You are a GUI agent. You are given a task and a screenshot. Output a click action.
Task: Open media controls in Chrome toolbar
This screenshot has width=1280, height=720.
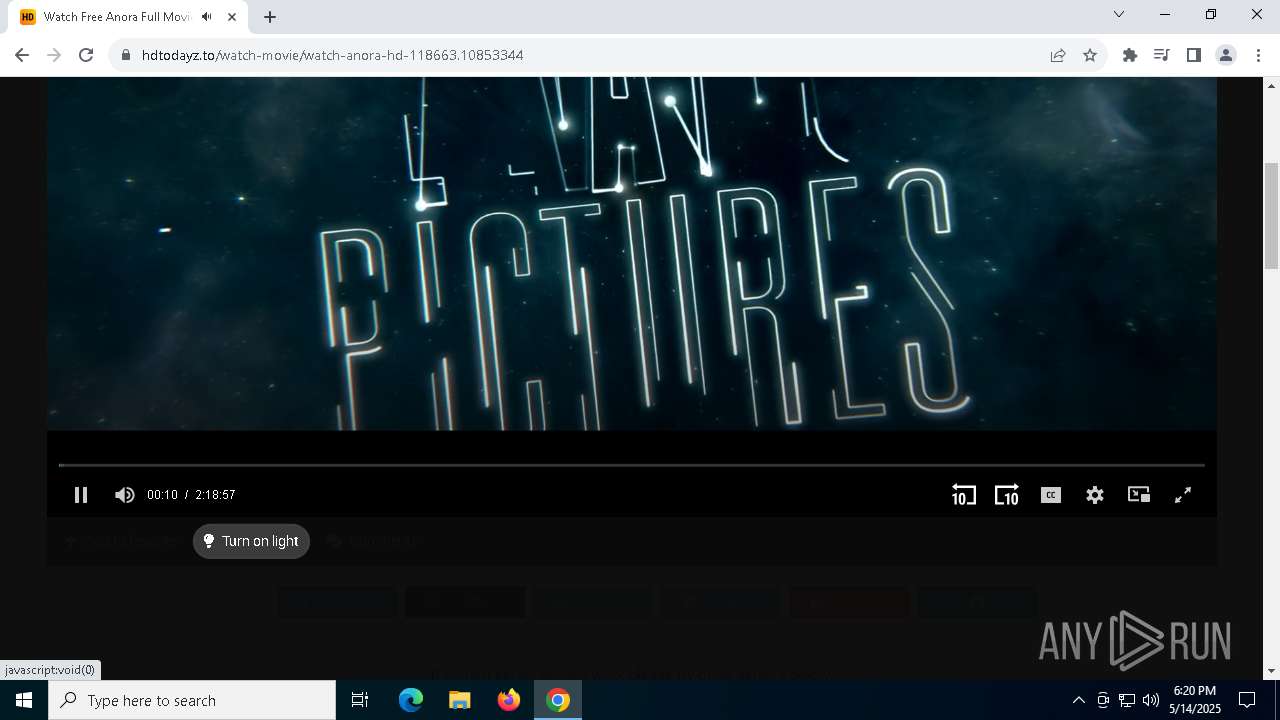coord(1162,55)
